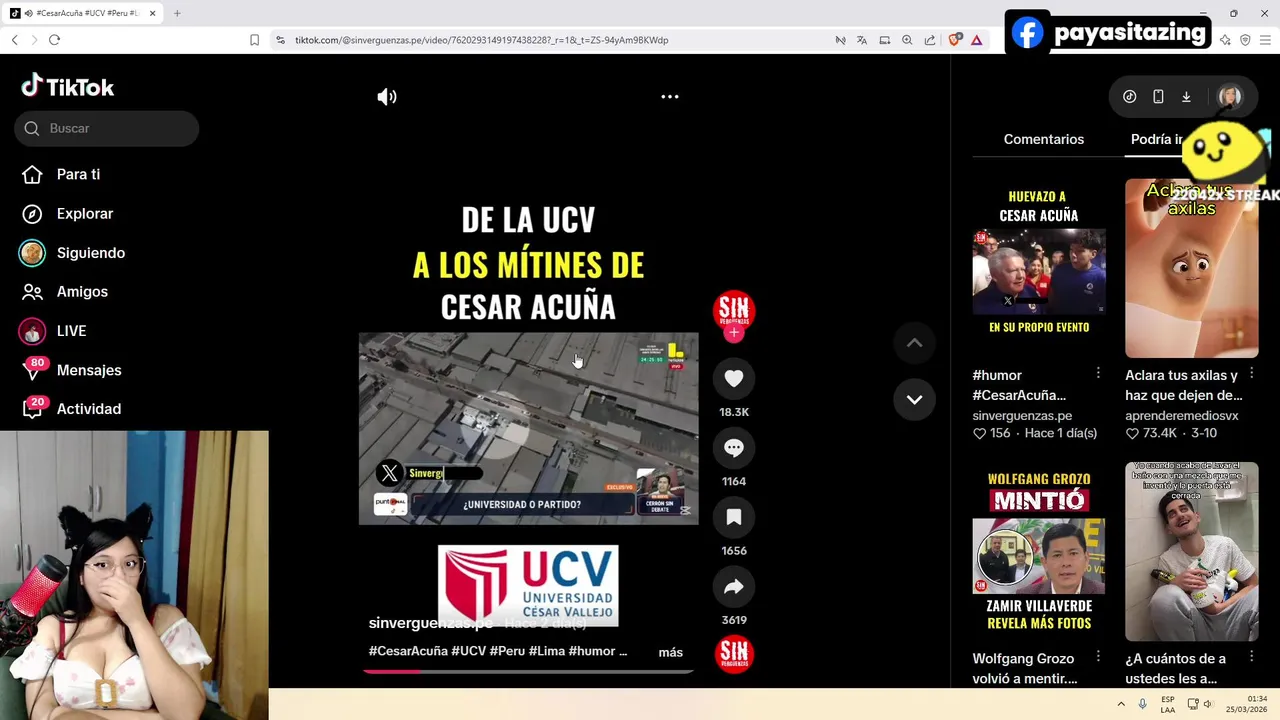Open options for 'Wolfgang Grozo volvió' video
Viewport: 1280px width, 720px height.
pos(1098,657)
